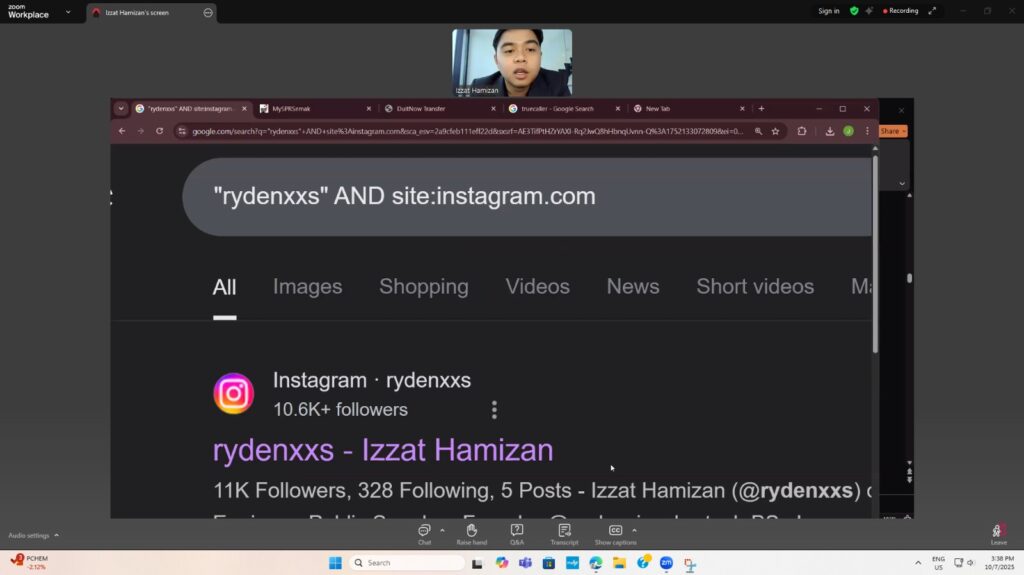Go forward in the browser

coord(140,131)
